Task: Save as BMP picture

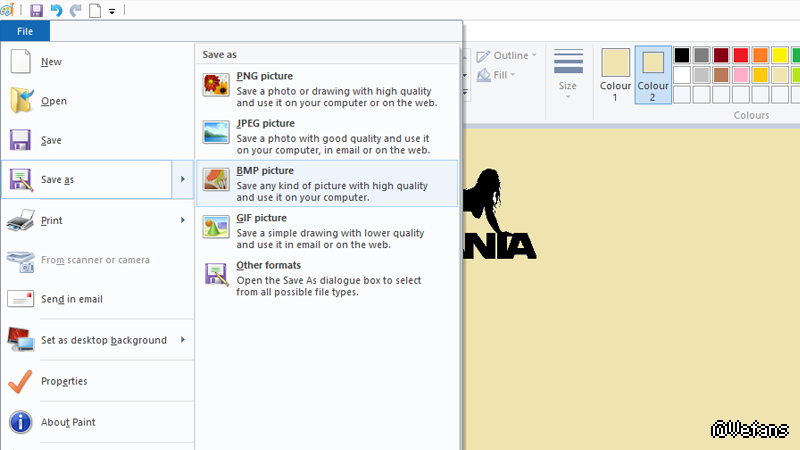Action: pyautogui.click(x=327, y=183)
